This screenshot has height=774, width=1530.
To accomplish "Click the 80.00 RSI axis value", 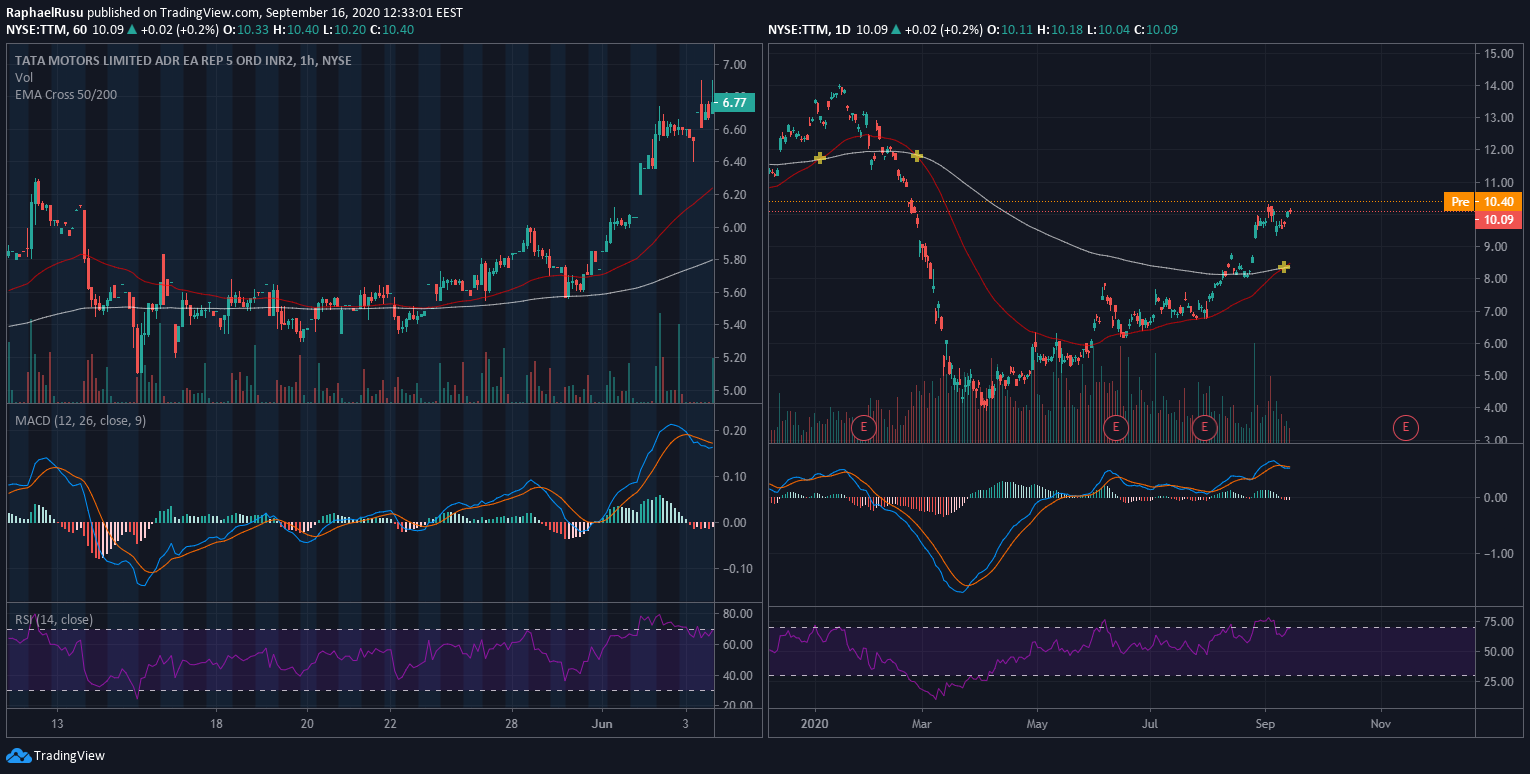I will pos(738,614).
